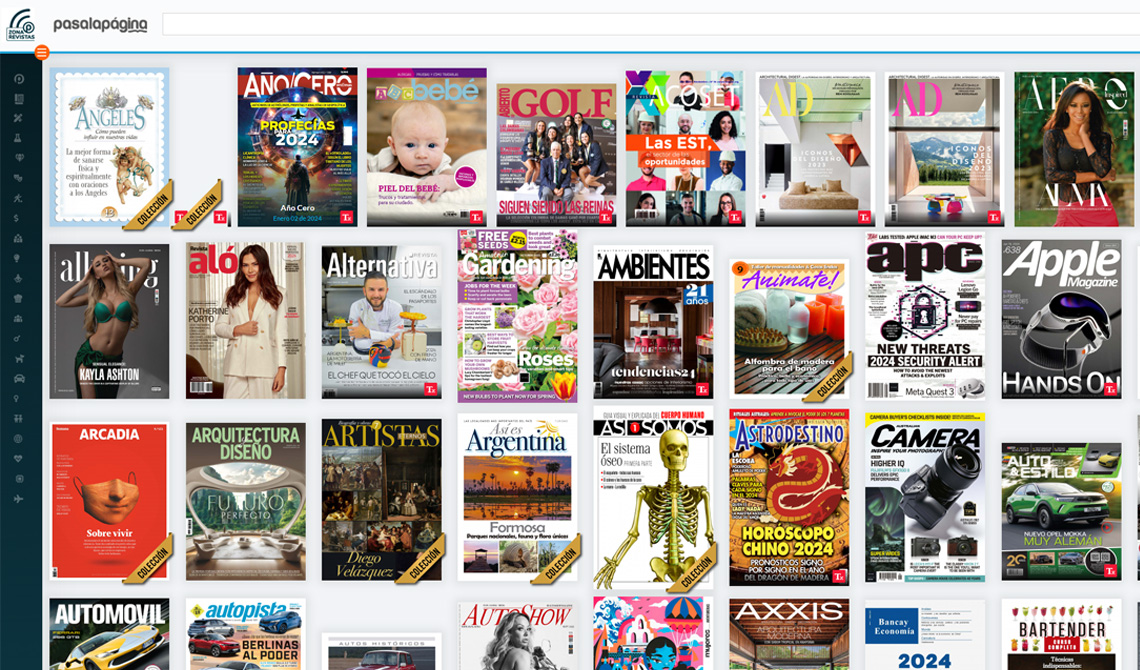The height and width of the screenshot is (670, 1140).
Task: Open the Auto & Estilo Opel cover
Action: pyautogui.click(x=1061, y=512)
